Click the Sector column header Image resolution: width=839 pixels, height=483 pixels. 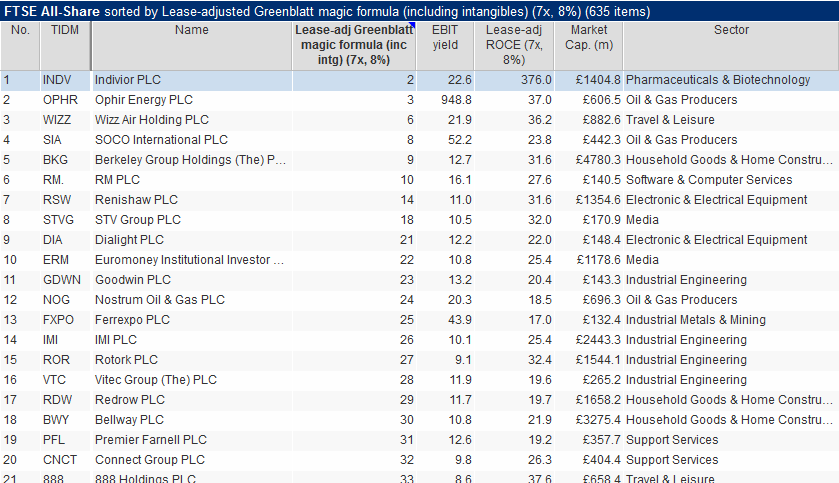click(x=731, y=45)
